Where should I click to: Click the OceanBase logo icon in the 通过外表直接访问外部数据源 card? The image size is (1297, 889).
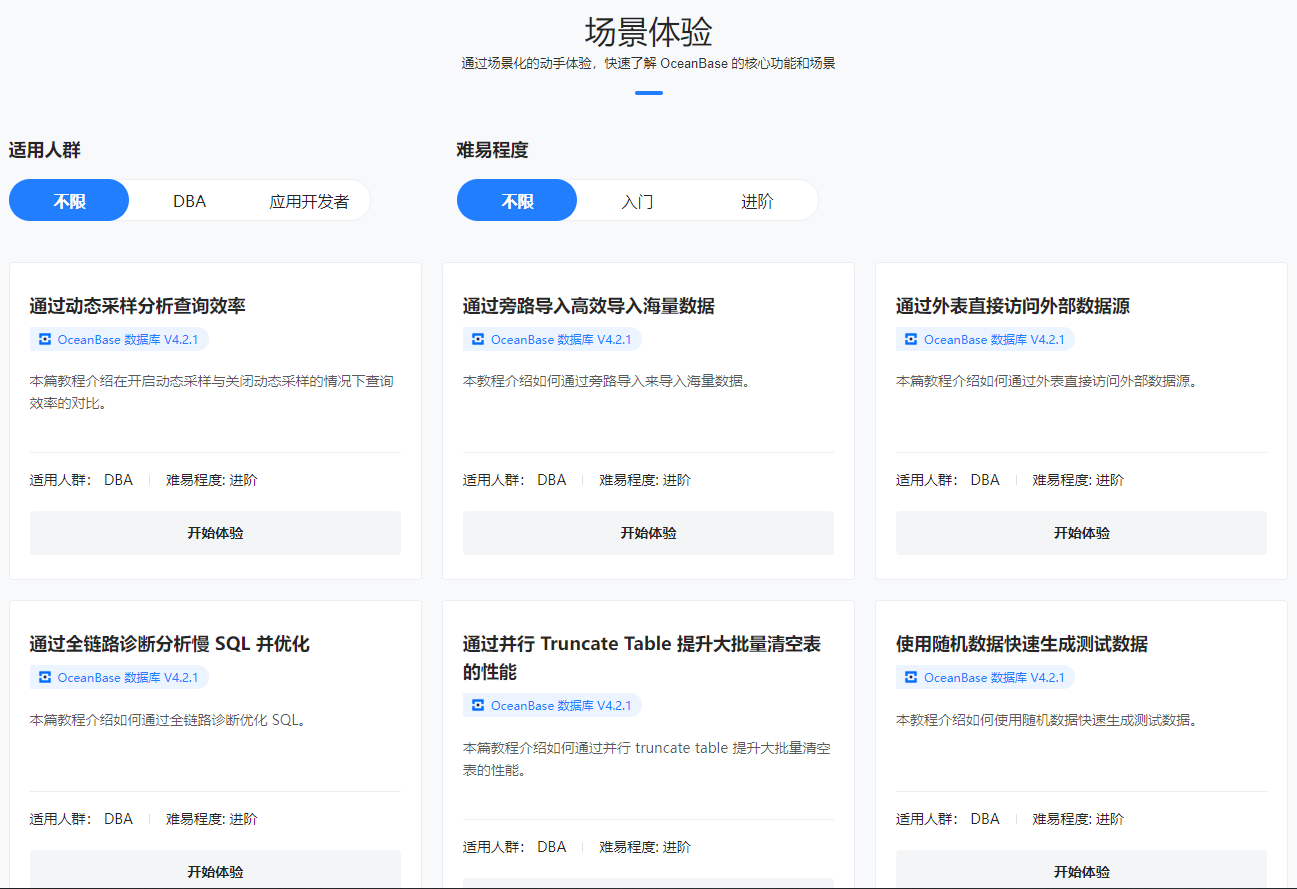click(x=910, y=340)
